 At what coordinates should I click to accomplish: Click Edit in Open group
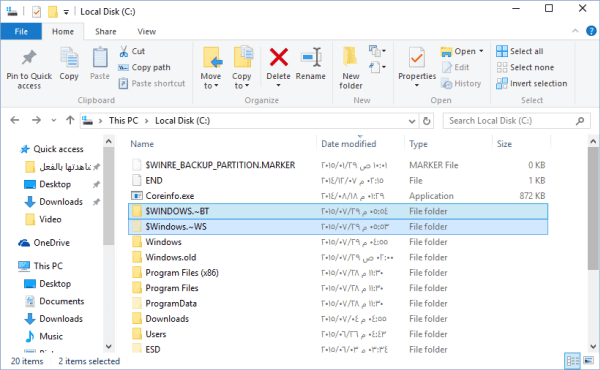tap(455, 67)
